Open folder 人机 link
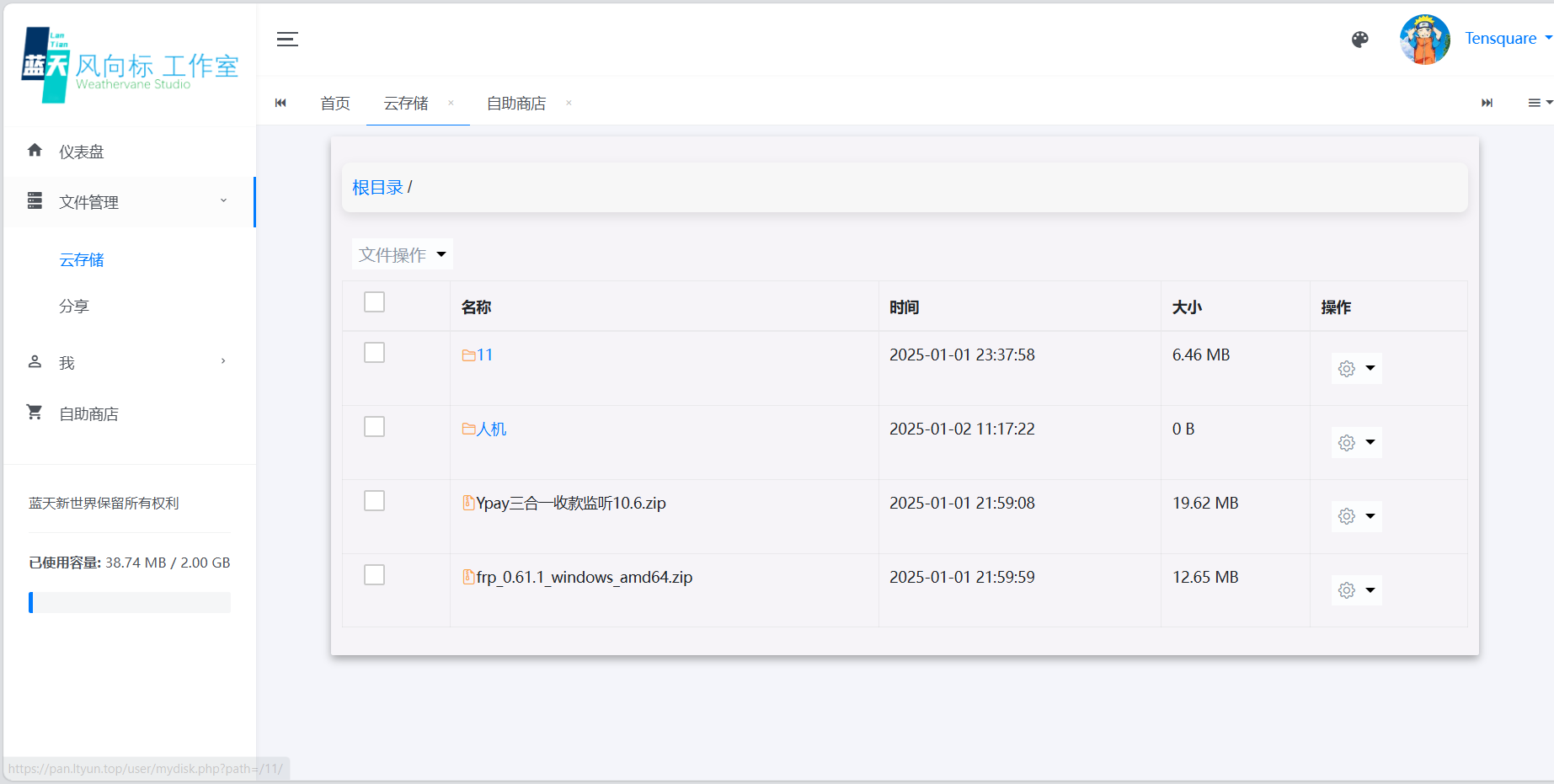Viewport: 1554px width, 784px height. 492,429
